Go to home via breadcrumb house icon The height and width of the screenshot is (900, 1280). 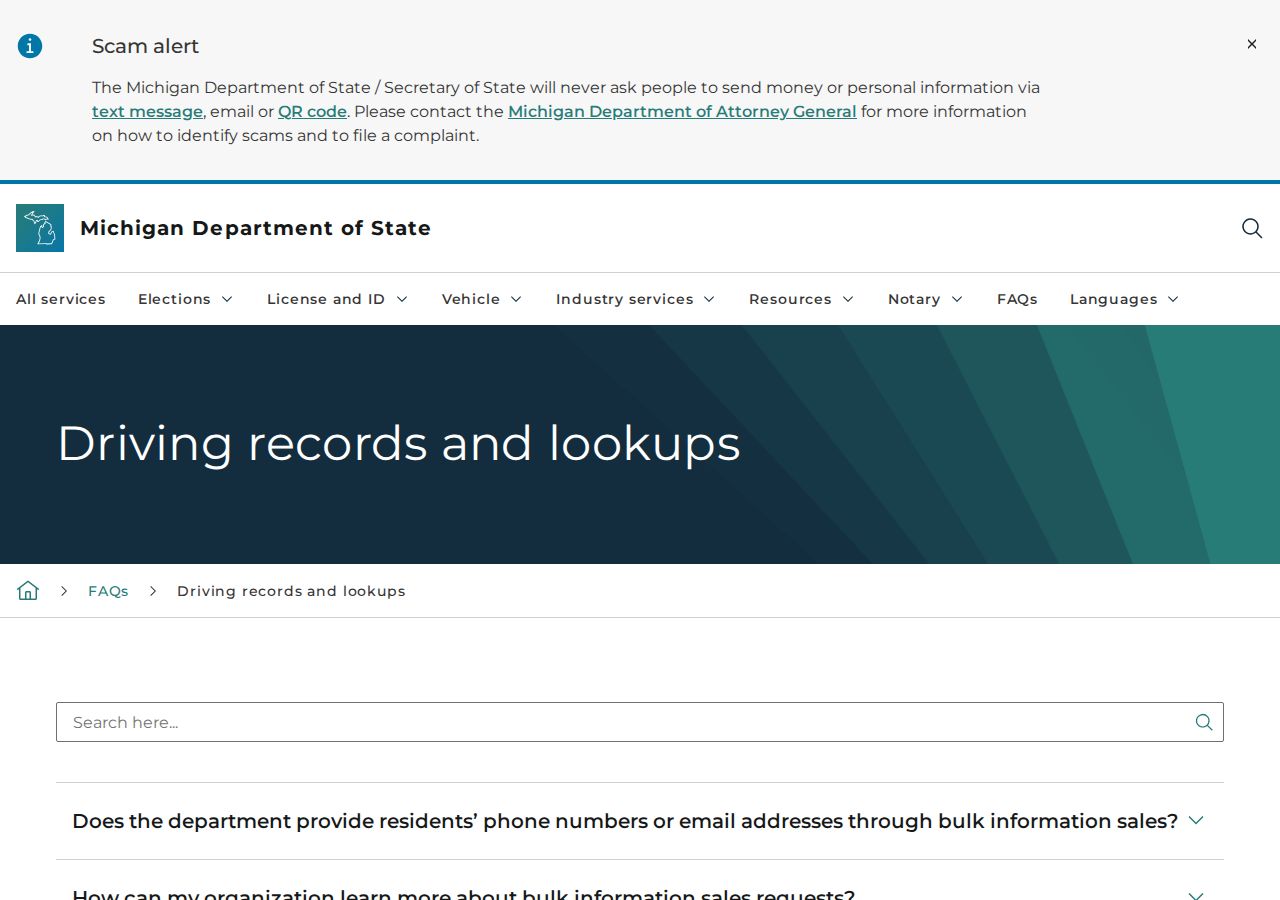click(x=28, y=590)
